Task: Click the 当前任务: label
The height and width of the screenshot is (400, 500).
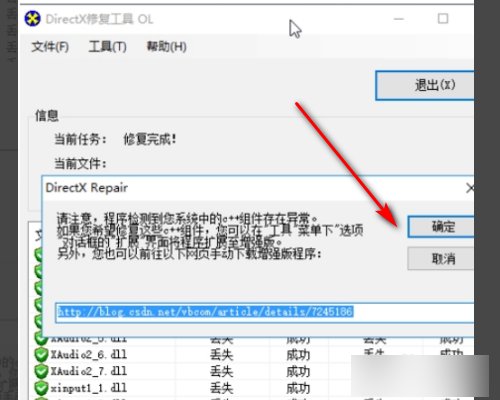Action: [80, 139]
